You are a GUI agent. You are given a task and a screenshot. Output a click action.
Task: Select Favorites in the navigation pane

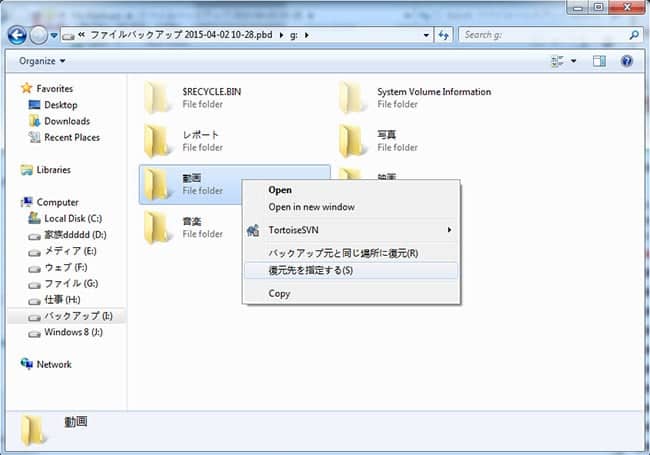tap(54, 89)
